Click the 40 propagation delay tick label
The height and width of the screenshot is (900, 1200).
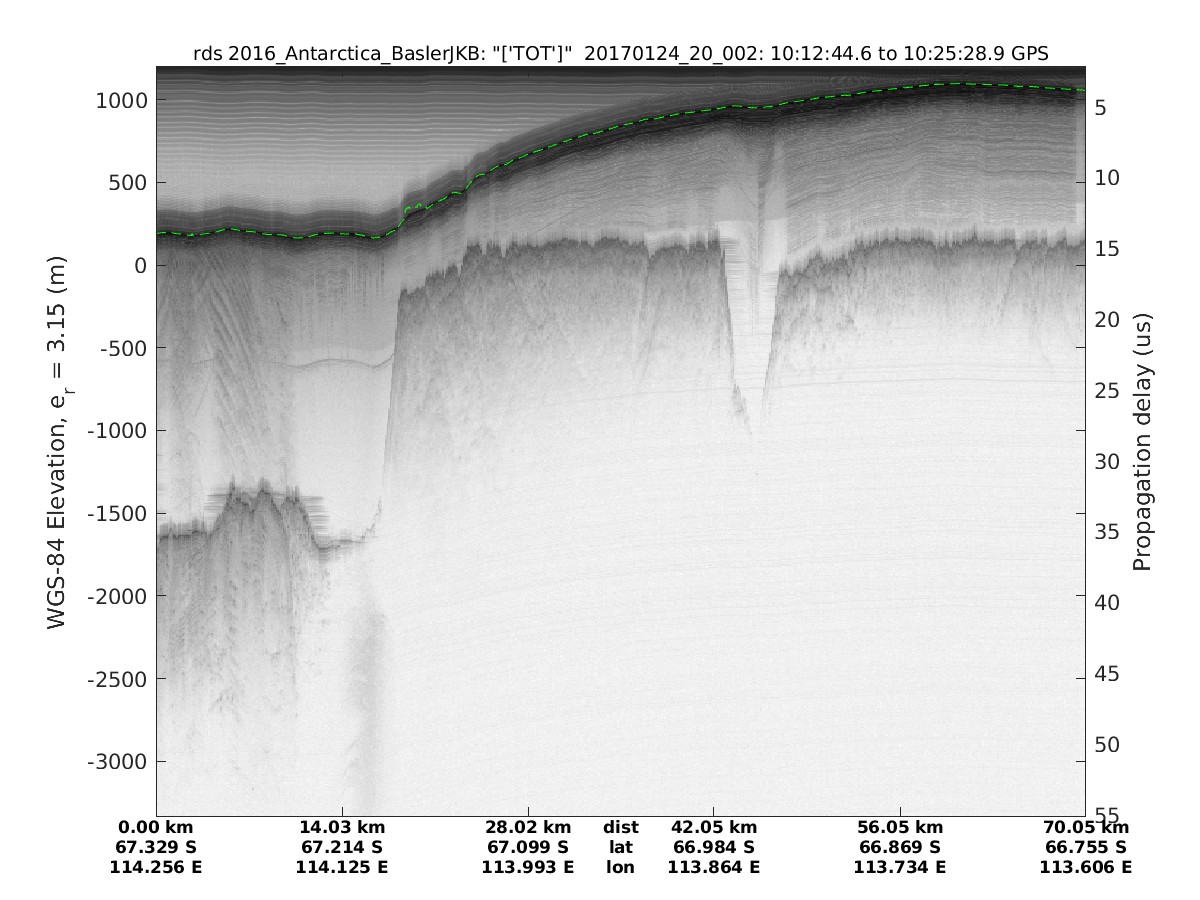pyautogui.click(x=1105, y=603)
